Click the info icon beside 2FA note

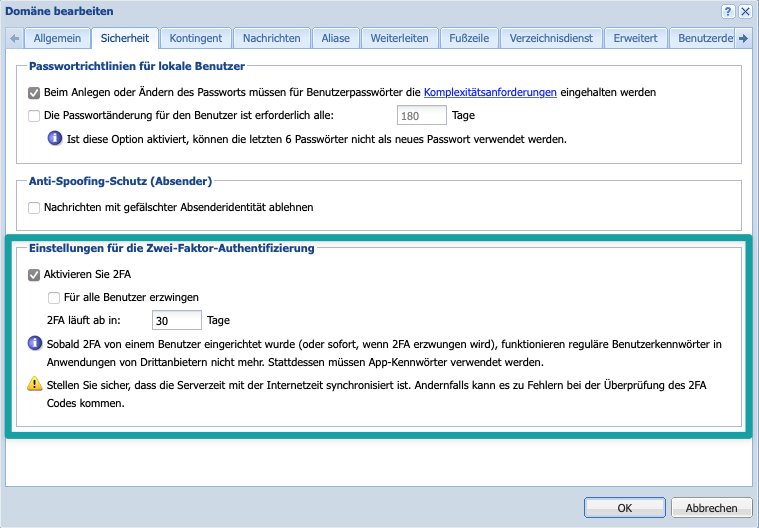point(35,344)
